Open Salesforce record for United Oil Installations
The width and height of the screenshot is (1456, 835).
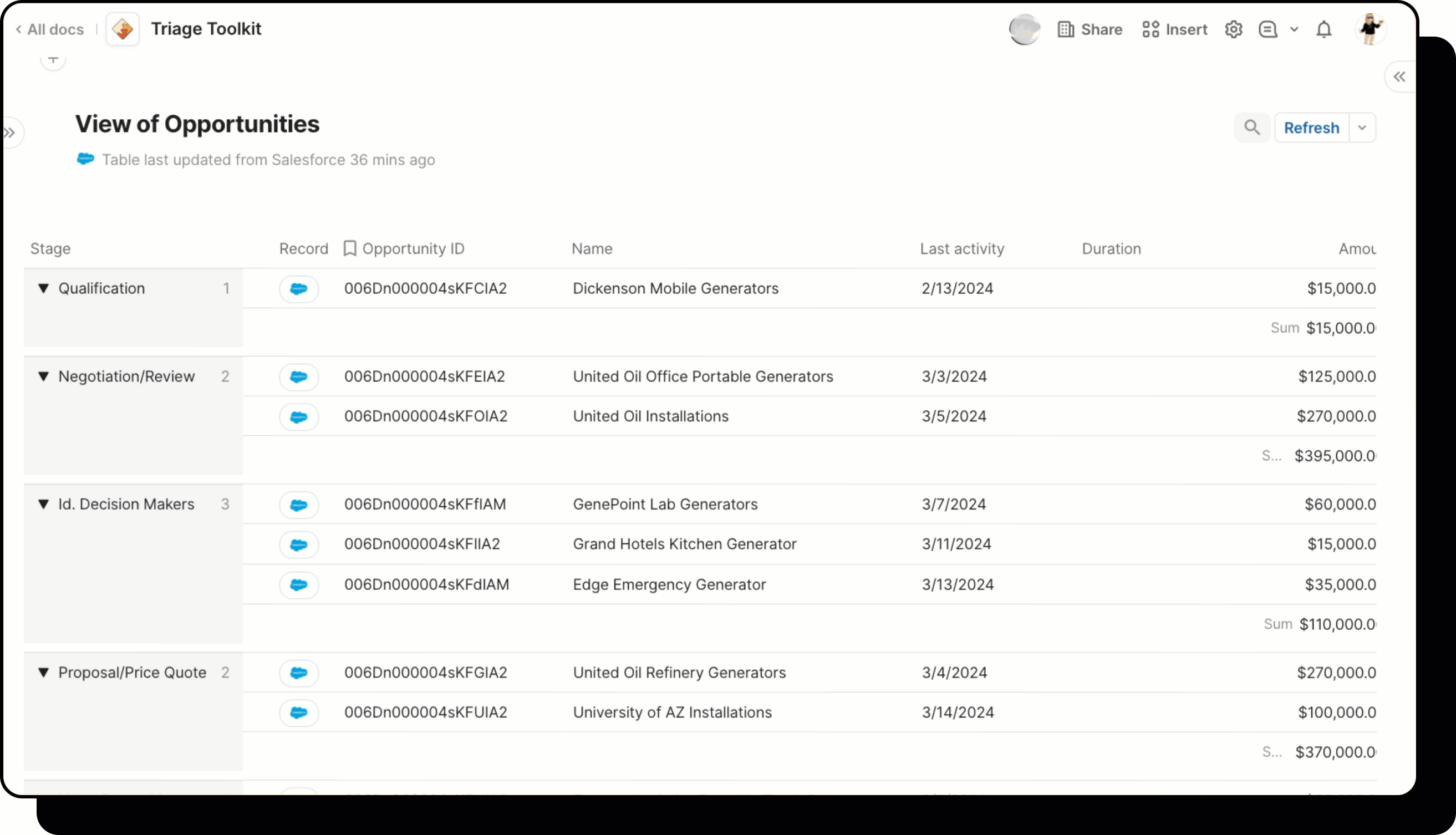coord(299,417)
